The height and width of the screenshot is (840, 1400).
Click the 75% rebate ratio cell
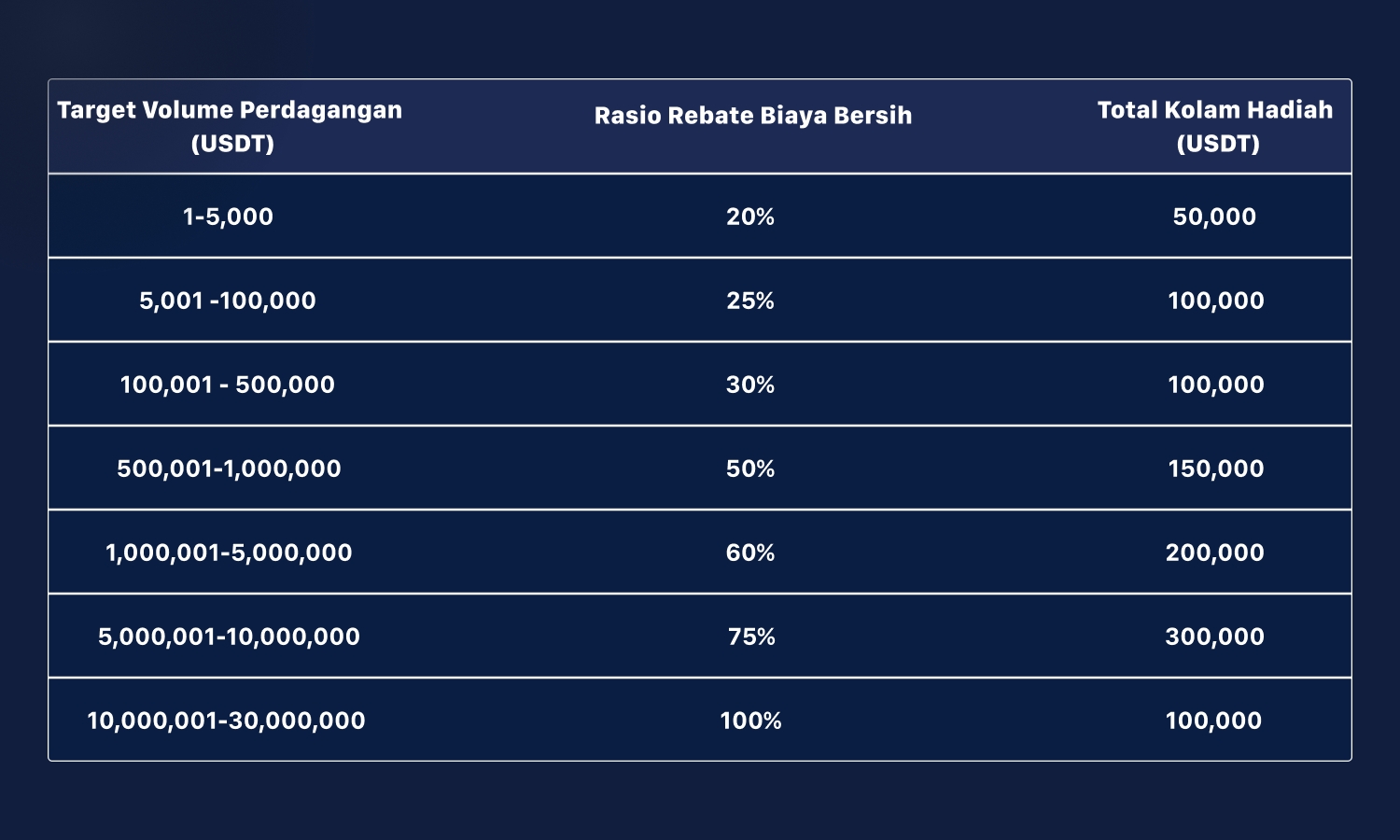click(751, 637)
